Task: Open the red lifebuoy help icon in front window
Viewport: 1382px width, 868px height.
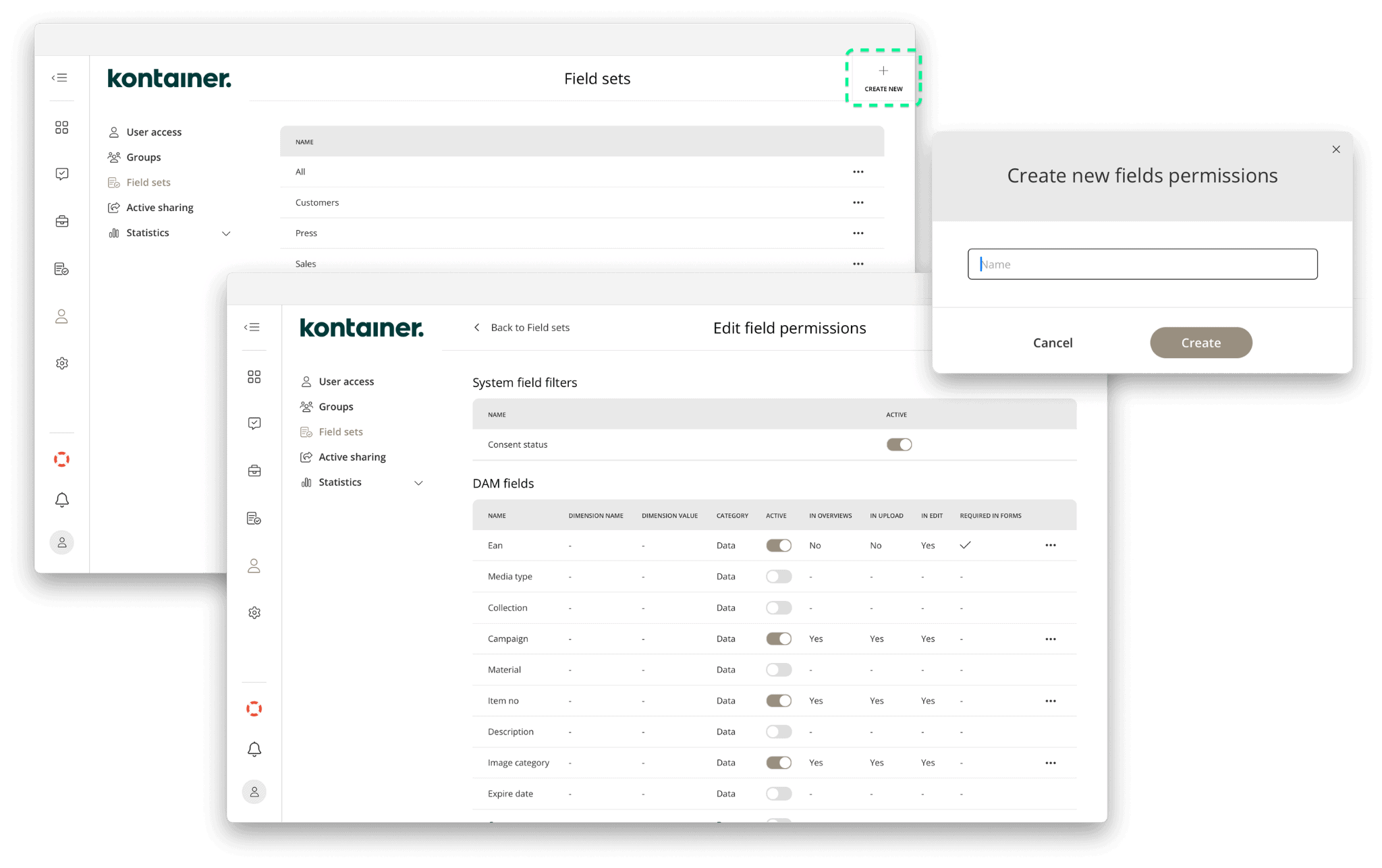Action: pos(254,709)
